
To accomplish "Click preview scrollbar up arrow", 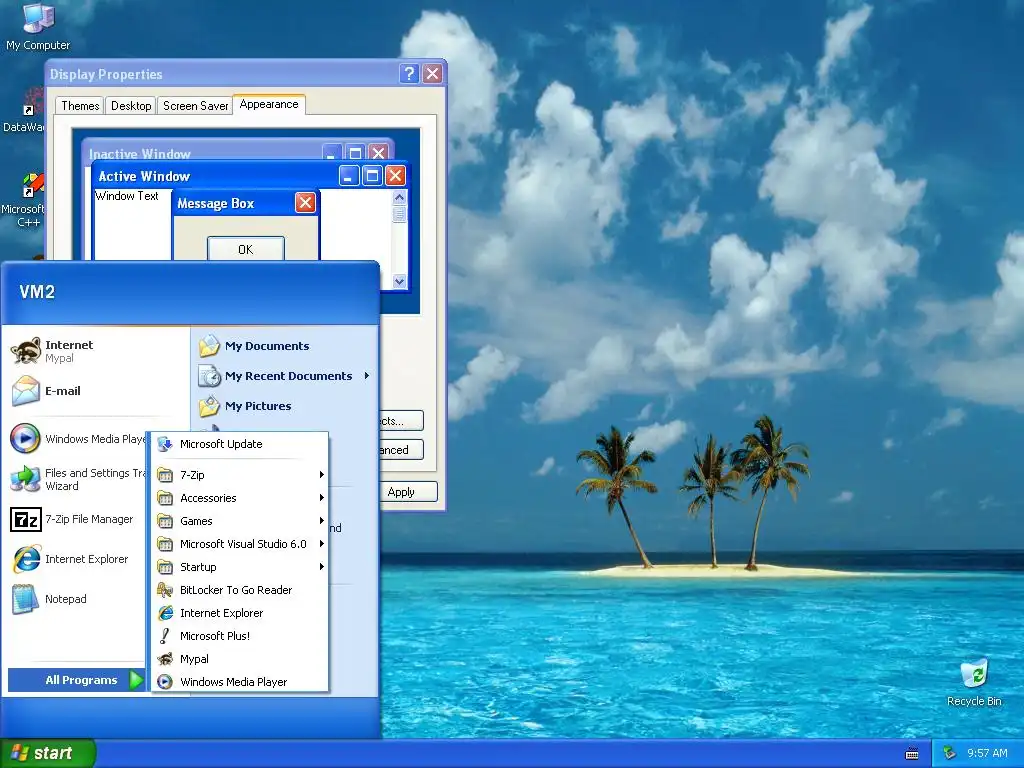I will tap(399, 197).
